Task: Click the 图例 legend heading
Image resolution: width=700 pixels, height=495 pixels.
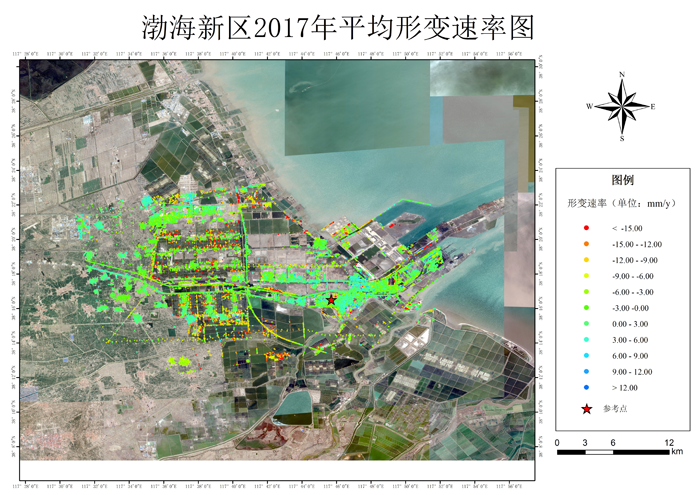Action: click(622, 182)
